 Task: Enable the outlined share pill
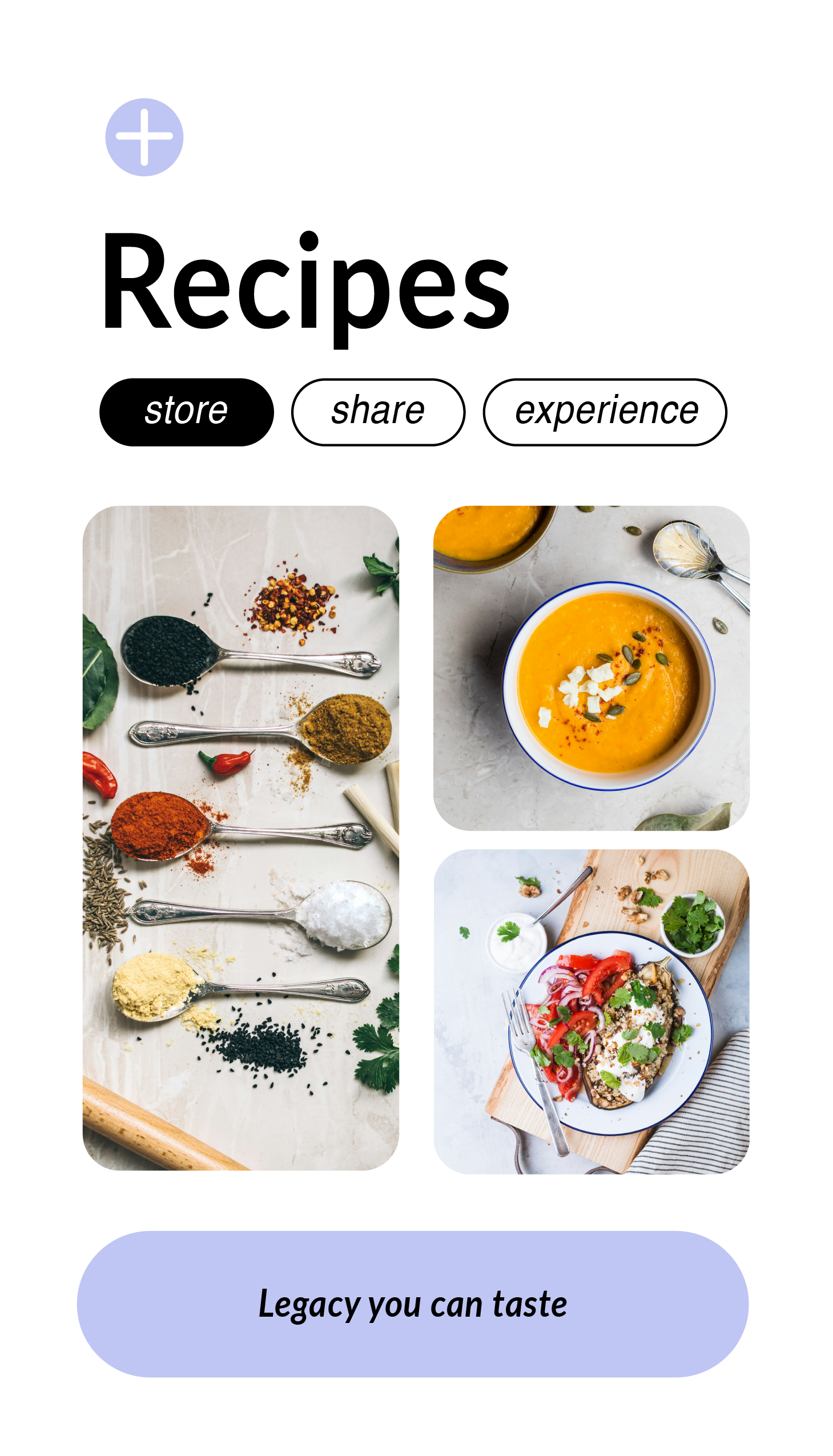(378, 412)
